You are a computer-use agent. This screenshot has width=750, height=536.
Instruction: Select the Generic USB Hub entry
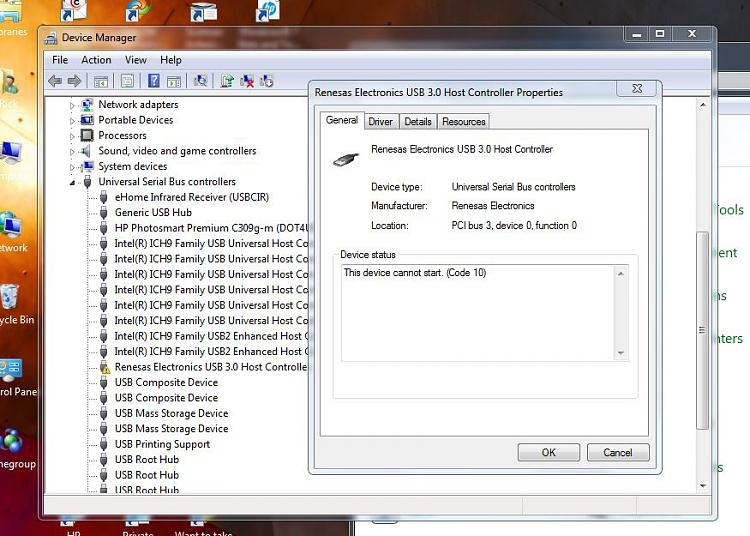(x=153, y=213)
